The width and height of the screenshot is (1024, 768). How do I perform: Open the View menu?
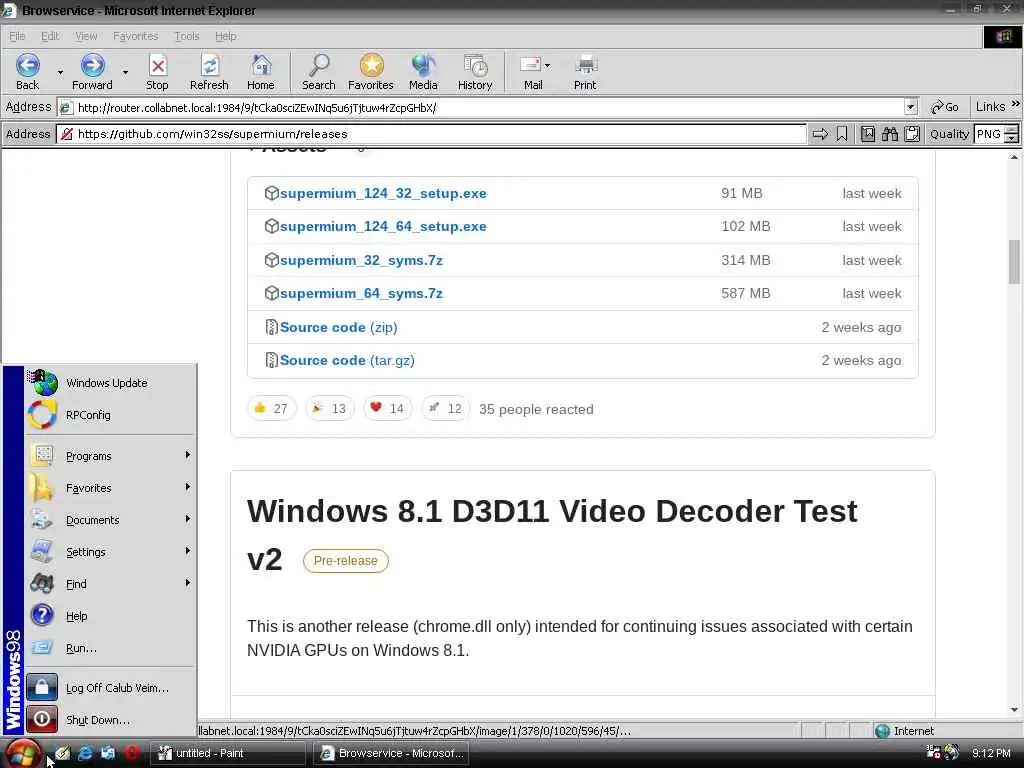tap(86, 36)
